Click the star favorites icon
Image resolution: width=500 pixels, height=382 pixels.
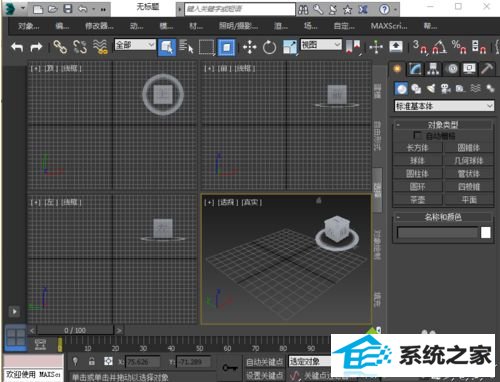(348, 9)
